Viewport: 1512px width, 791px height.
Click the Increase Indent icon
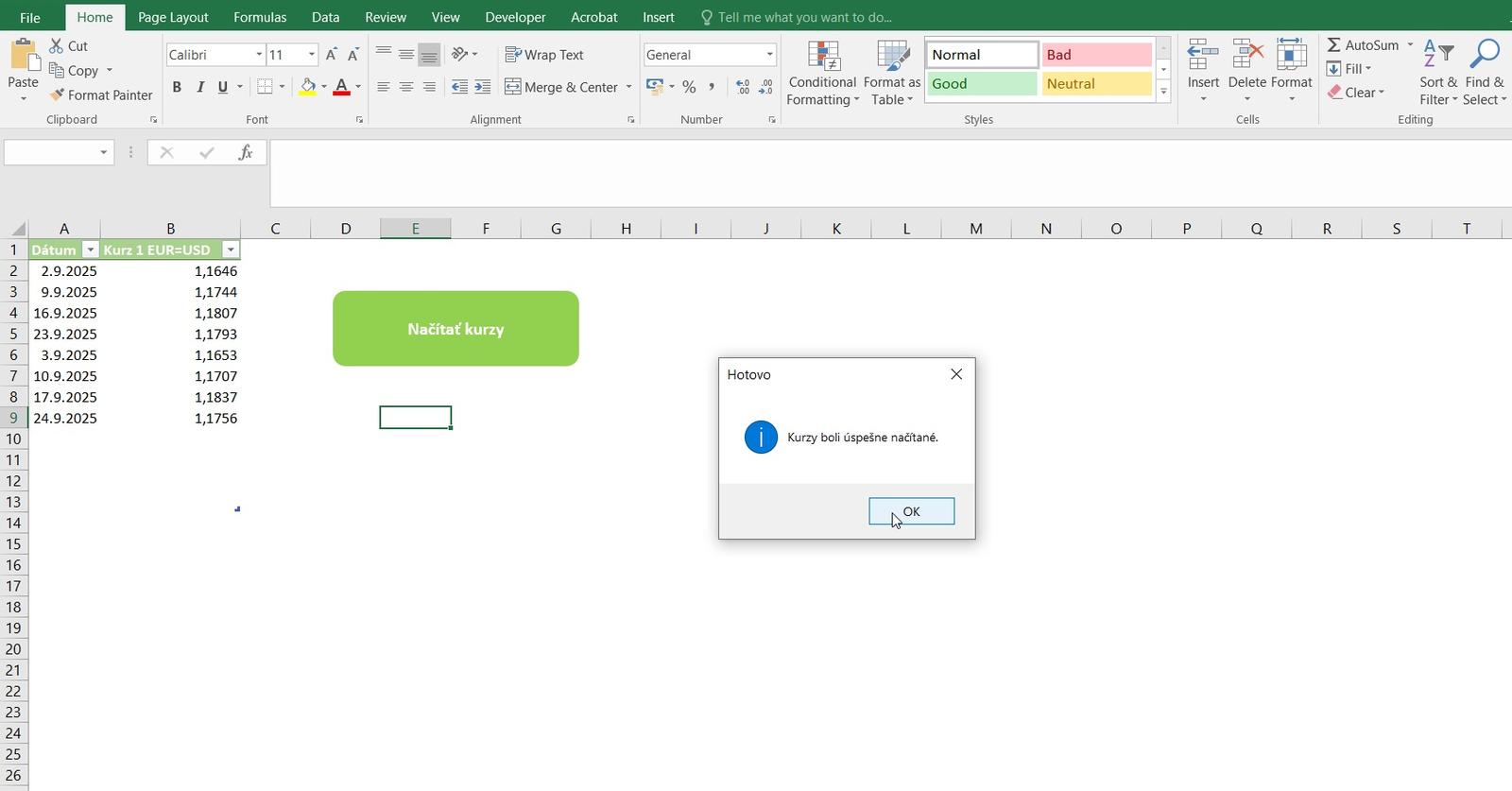click(482, 87)
